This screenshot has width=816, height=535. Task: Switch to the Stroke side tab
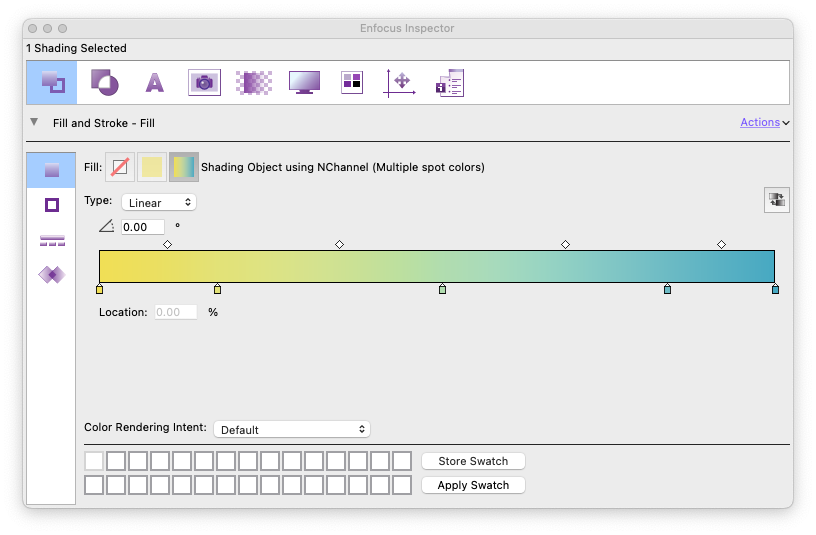(52, 205)
